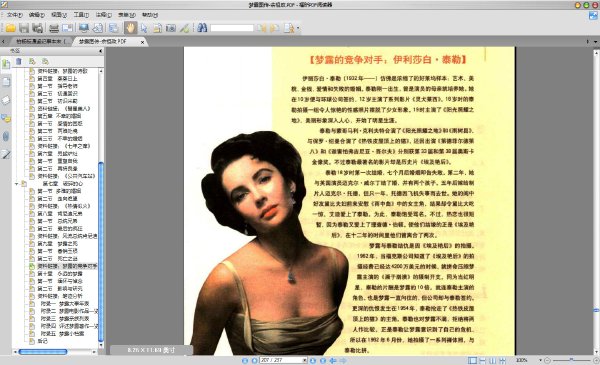This screenshot has height=365, width=600.
Task: Collapse the 第七章 bookmark node
Action: 16,184
